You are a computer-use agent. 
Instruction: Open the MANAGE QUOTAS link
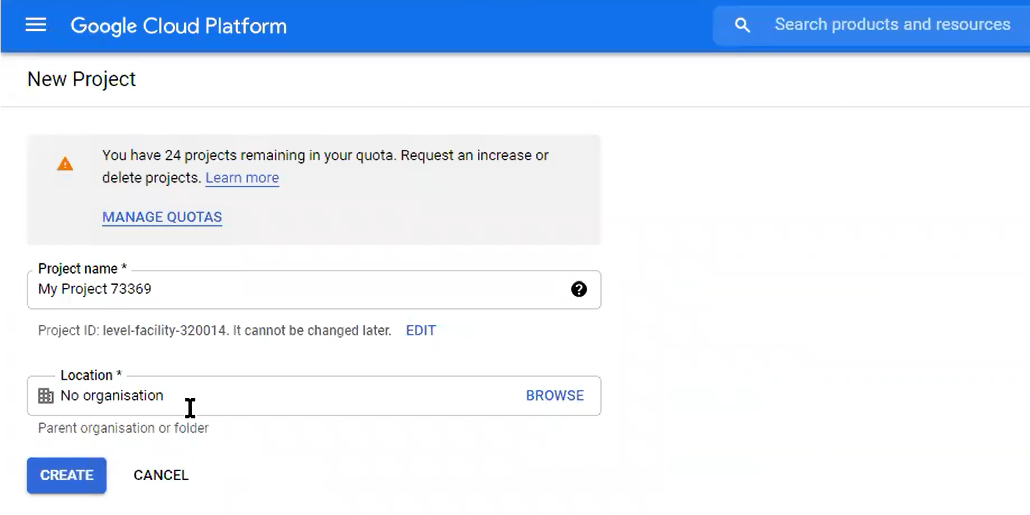point(162,217)
